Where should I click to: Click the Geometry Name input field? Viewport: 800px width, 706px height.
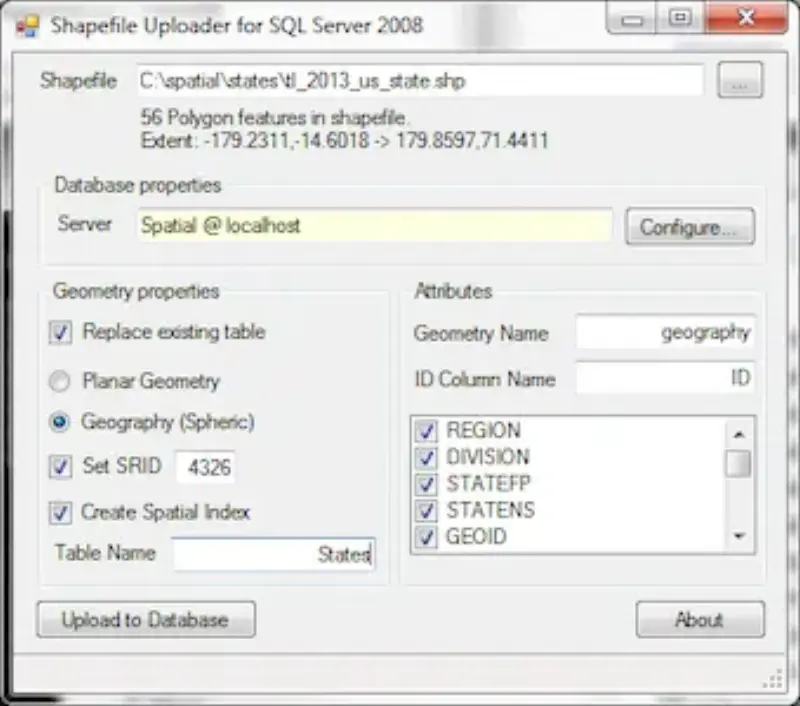pos(665,333)
